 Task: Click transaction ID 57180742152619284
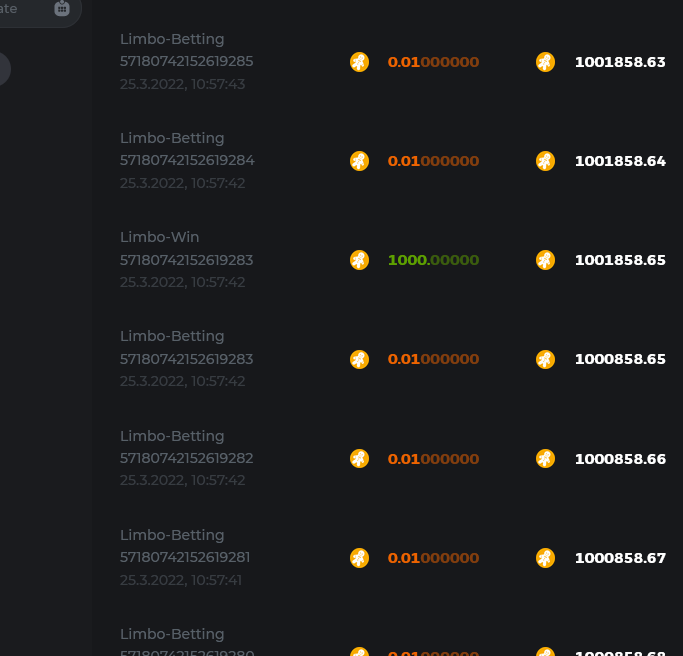(187, 161)
